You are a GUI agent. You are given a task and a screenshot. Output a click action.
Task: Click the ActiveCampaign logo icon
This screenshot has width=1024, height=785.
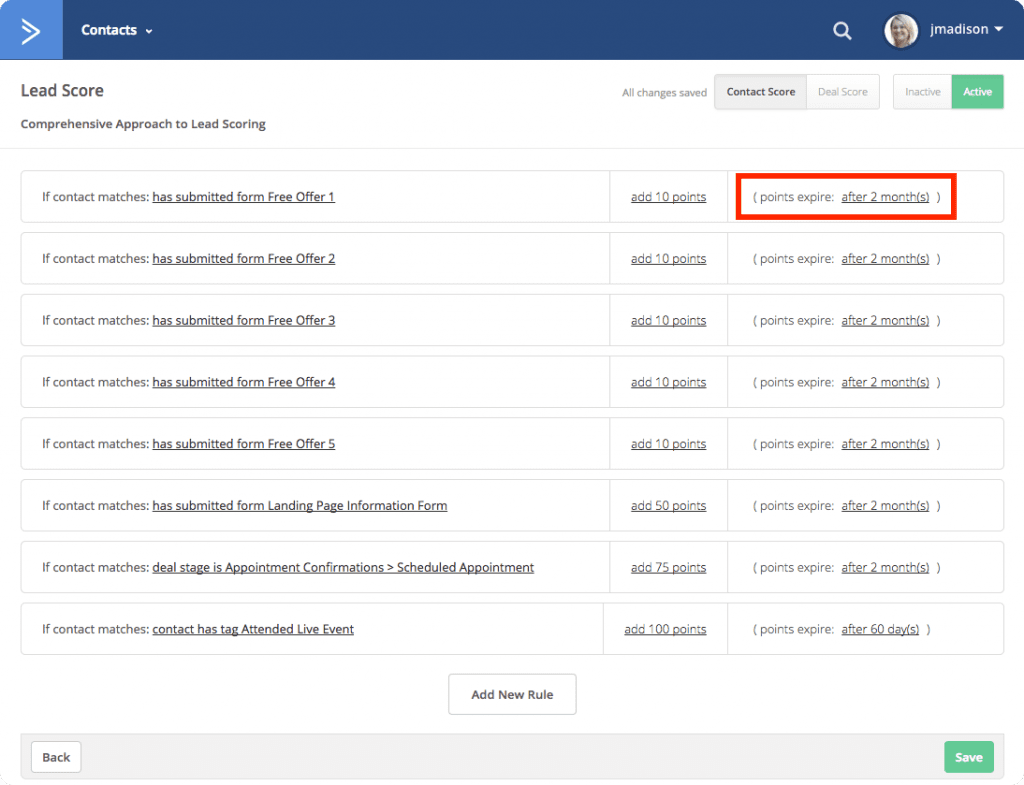(31, 30)
